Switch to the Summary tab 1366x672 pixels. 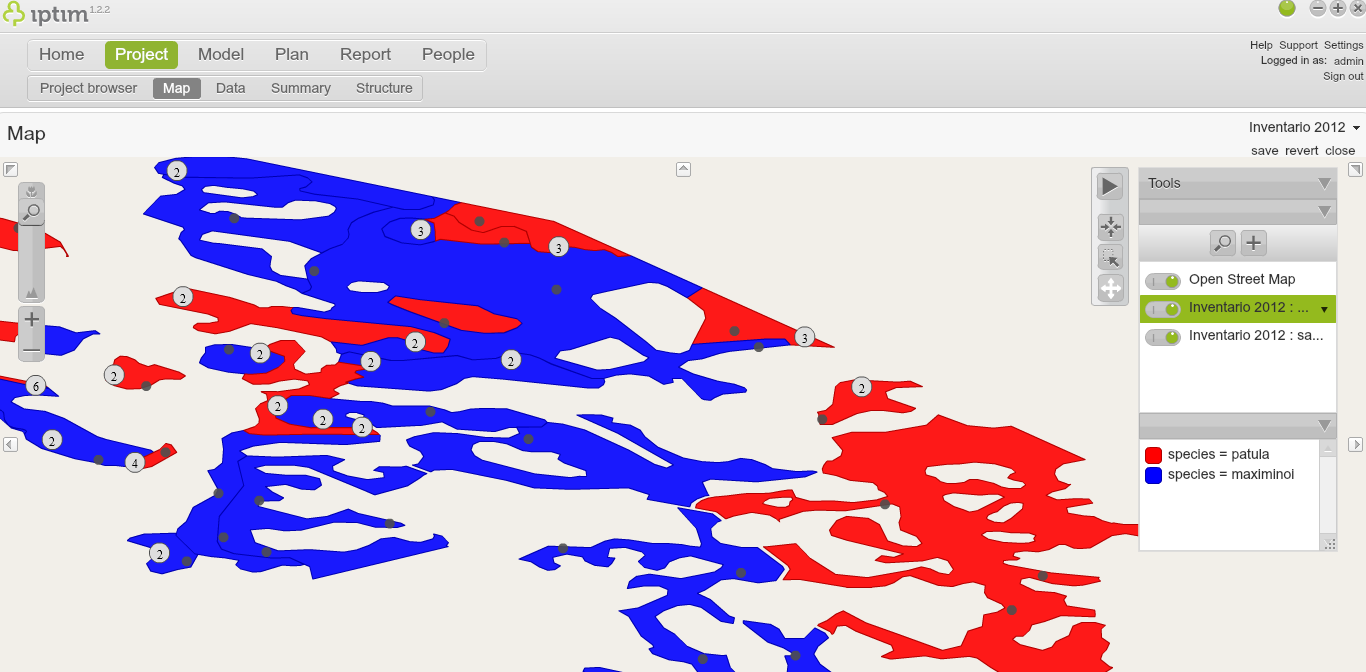[x=300, y=88]
